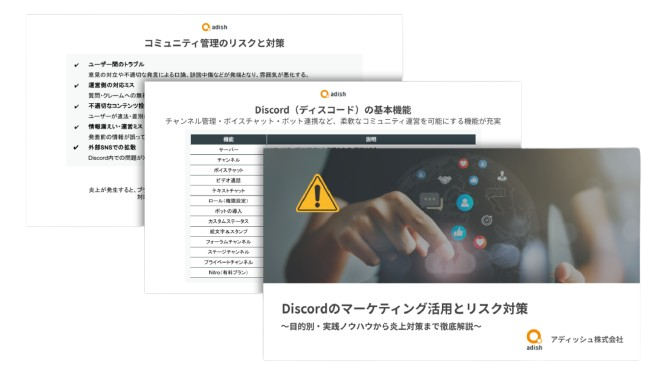Click the blue user icon in the globe
The width and height of the screenshot is (666, 375).
[x=465, y=203]
